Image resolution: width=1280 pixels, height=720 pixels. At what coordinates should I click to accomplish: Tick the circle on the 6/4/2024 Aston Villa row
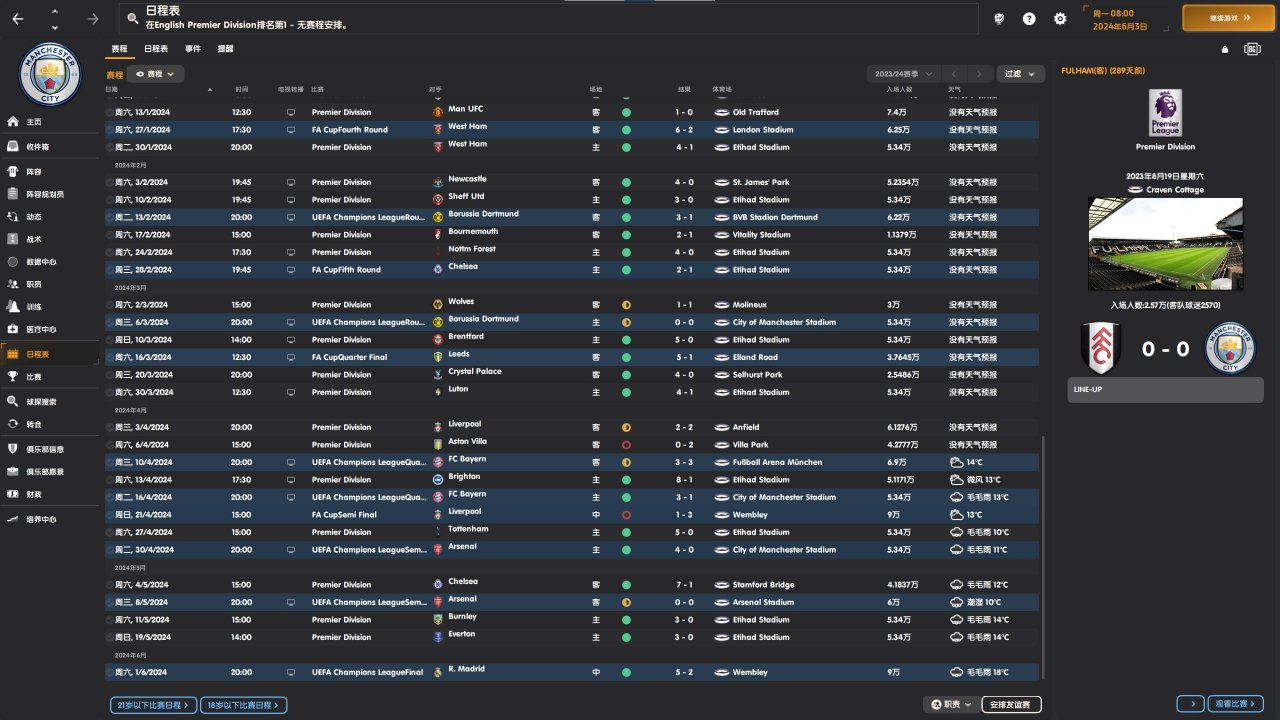click(110, 445)
